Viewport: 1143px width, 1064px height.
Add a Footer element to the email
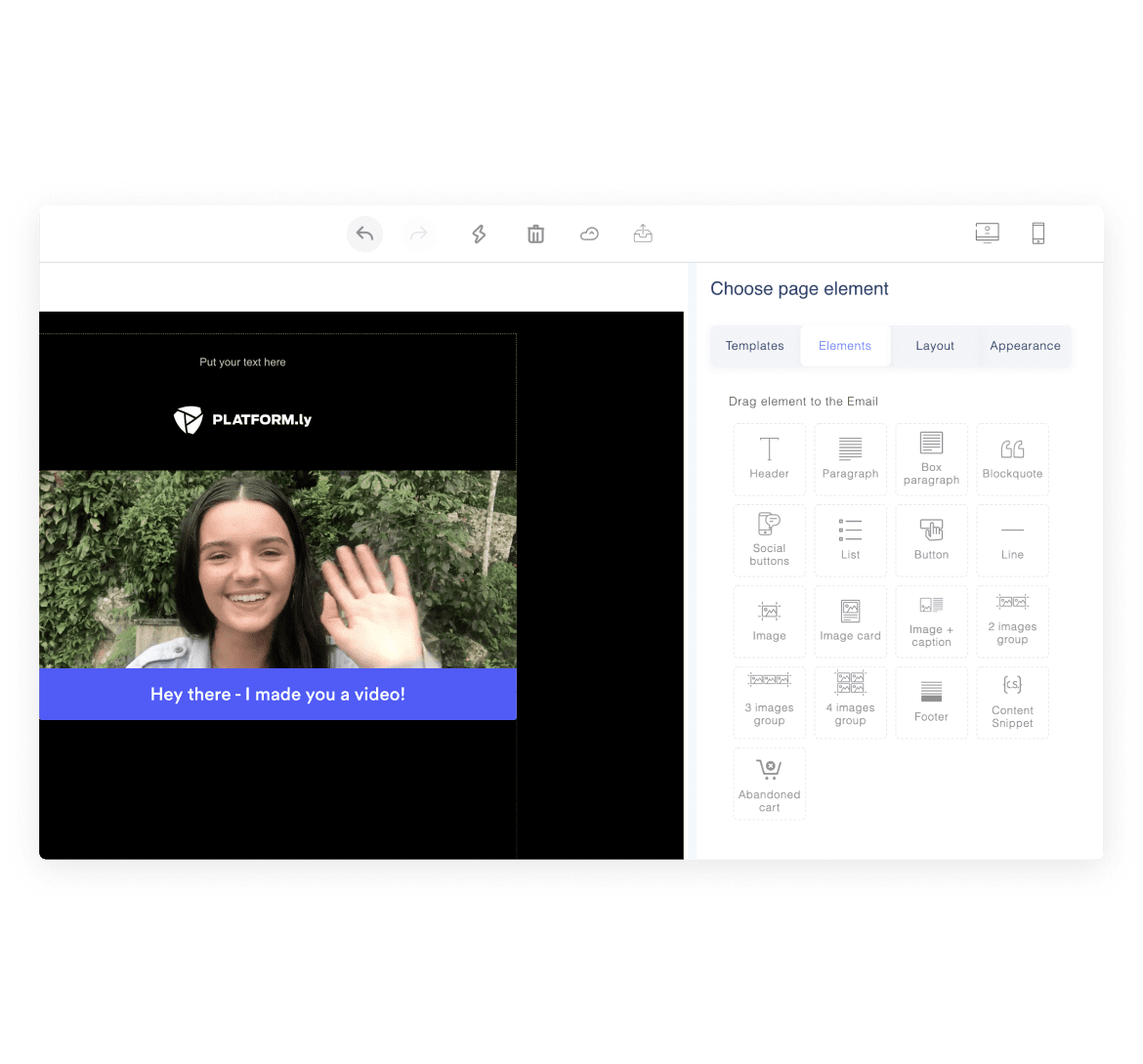click(x=931, y=702)
